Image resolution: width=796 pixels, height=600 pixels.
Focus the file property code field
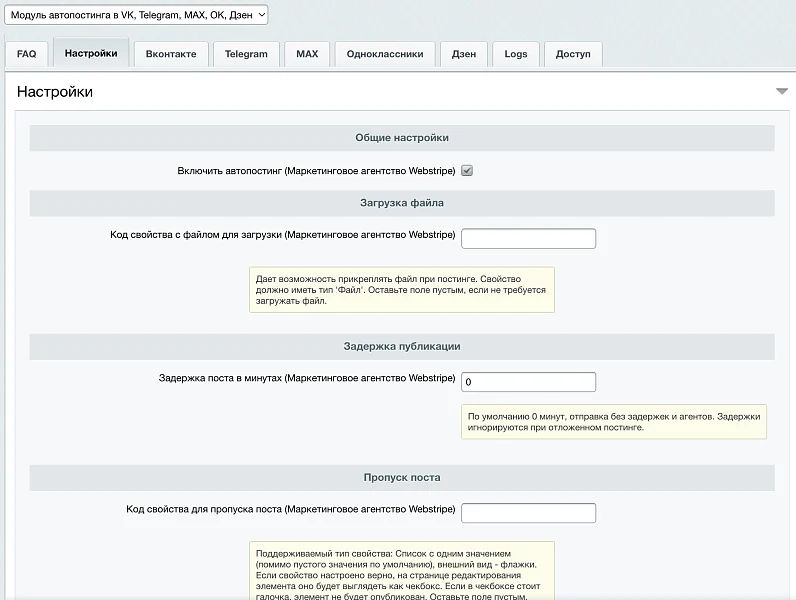tap(528, 239)
